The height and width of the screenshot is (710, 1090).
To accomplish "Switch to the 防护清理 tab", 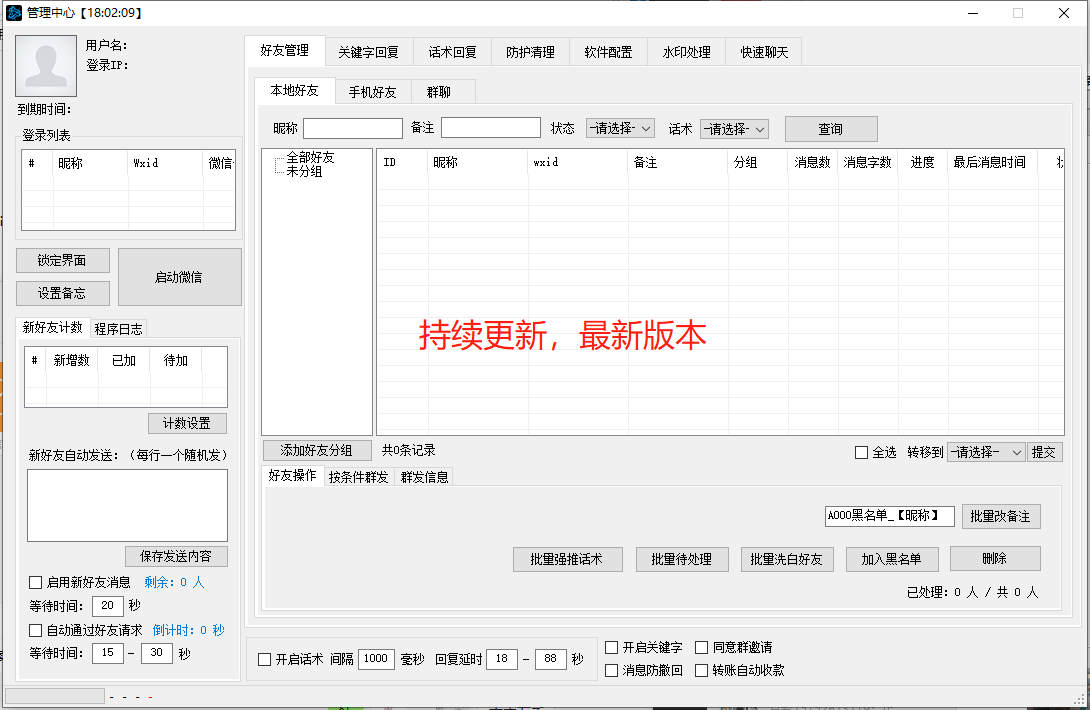I will pos(530,52).
